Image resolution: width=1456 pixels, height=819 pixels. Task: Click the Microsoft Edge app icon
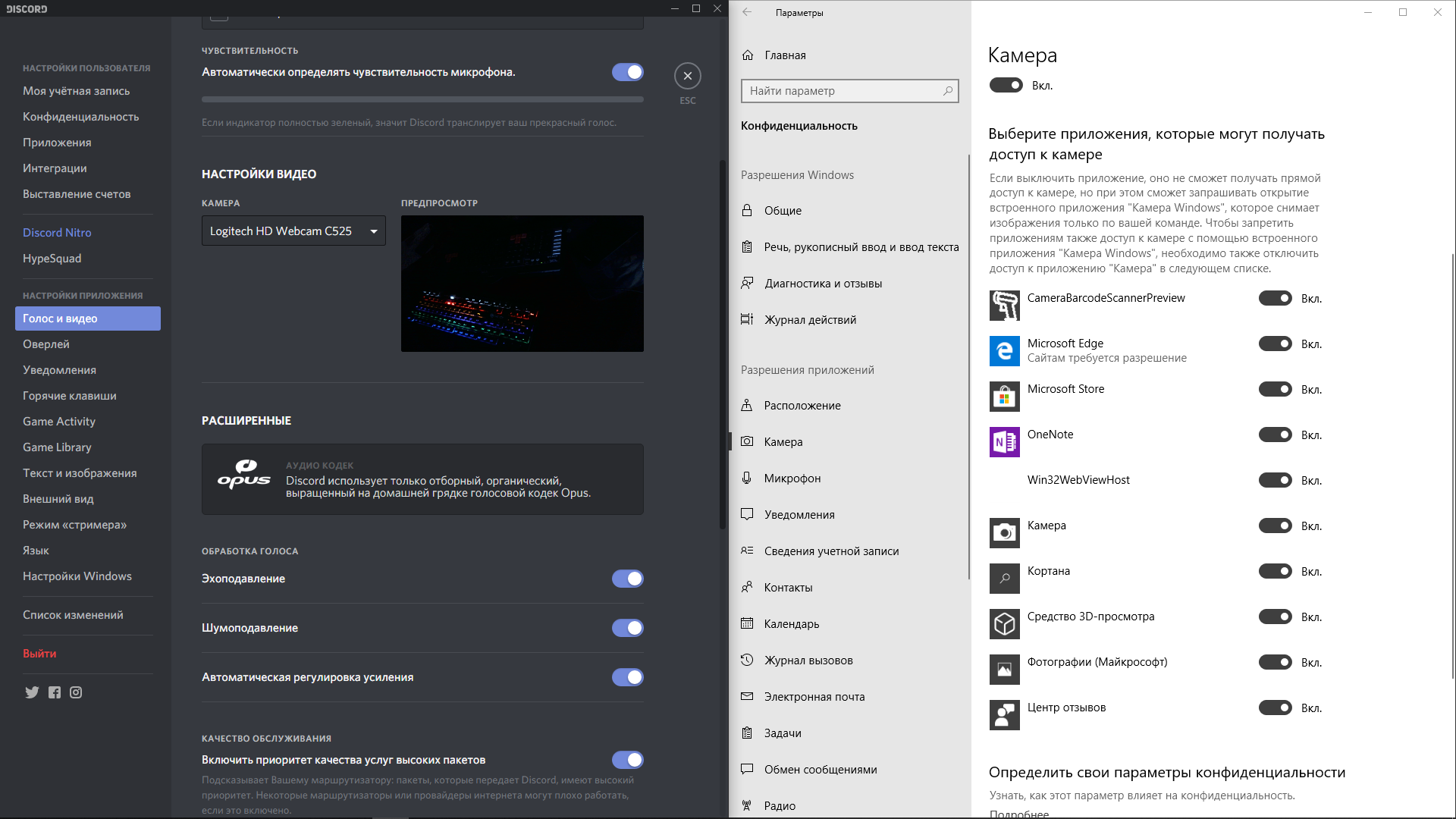1005,351
